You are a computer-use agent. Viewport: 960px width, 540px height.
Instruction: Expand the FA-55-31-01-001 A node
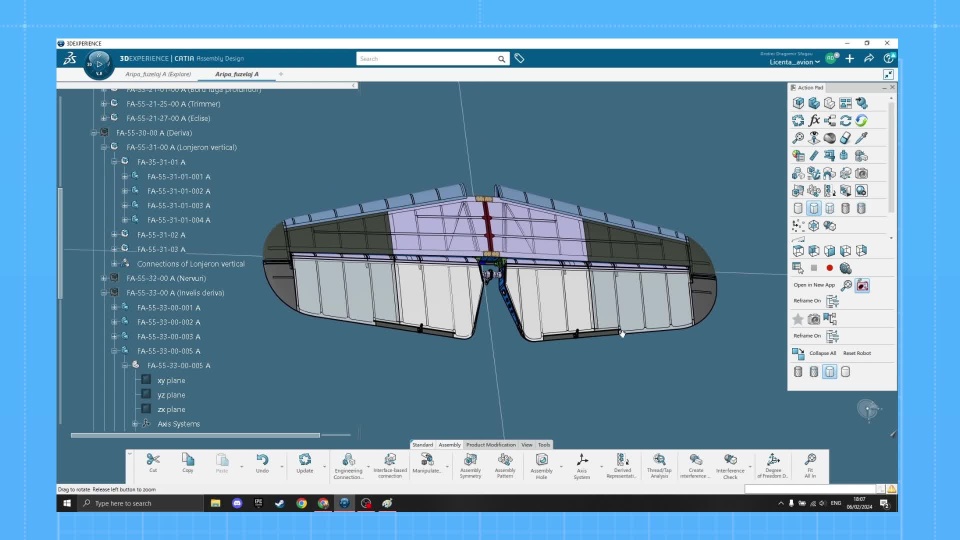tap(125, 176)
